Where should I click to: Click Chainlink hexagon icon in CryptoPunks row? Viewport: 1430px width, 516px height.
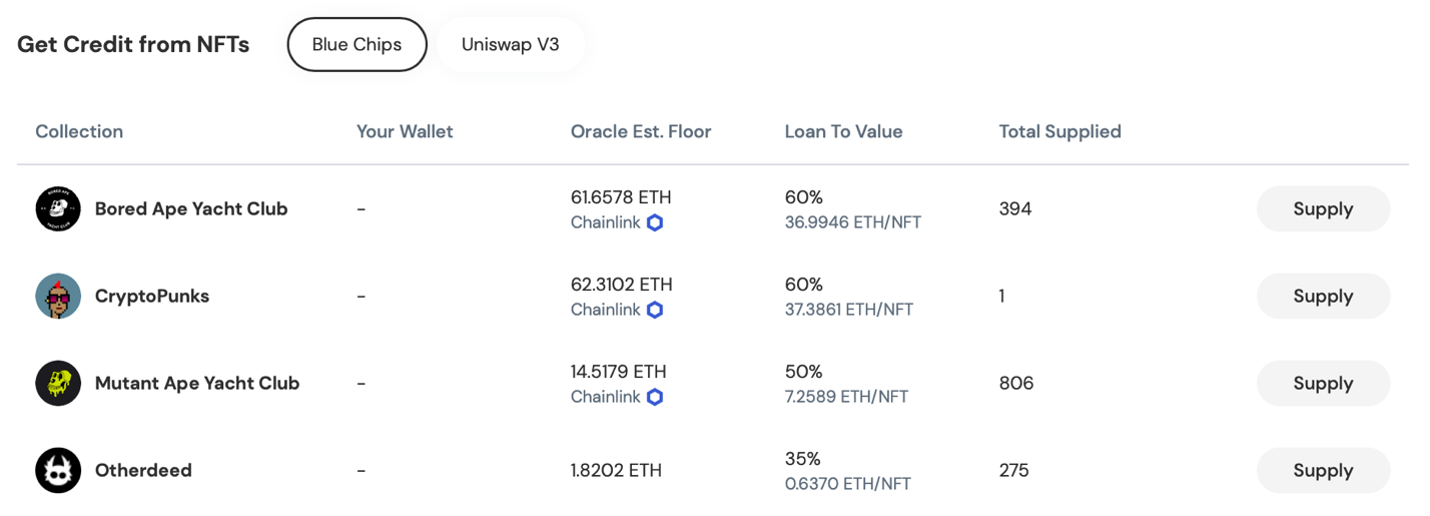click(655, 310)
